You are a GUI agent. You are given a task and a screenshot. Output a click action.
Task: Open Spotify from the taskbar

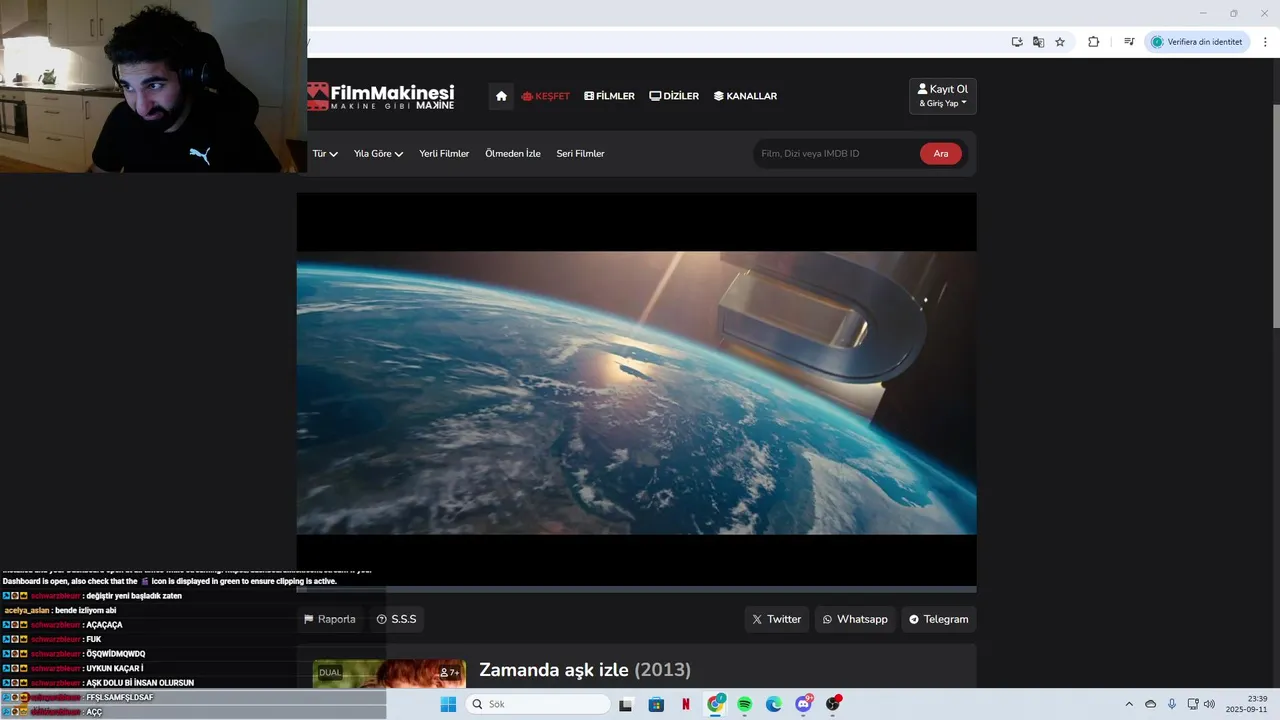(745, 704)
